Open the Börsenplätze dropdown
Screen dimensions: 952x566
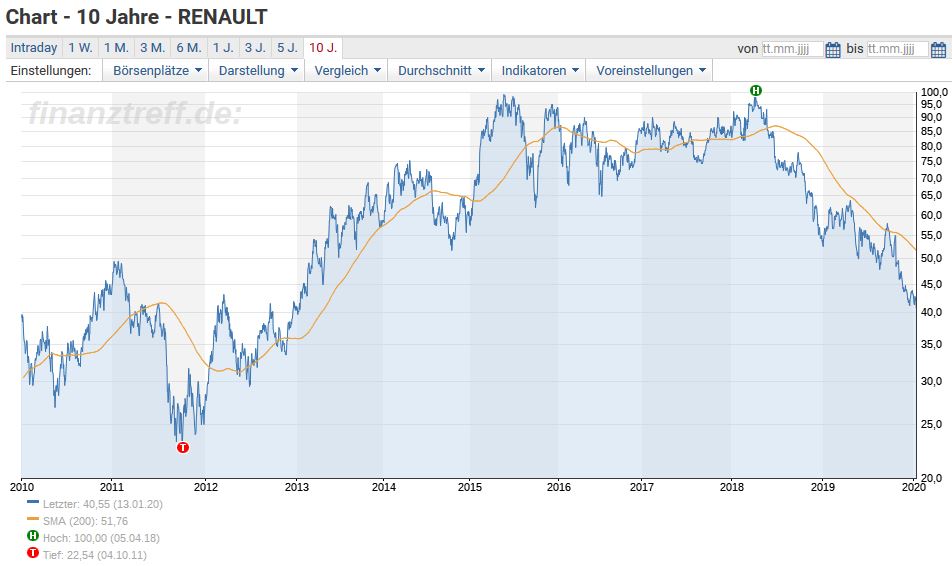(157, 70)
